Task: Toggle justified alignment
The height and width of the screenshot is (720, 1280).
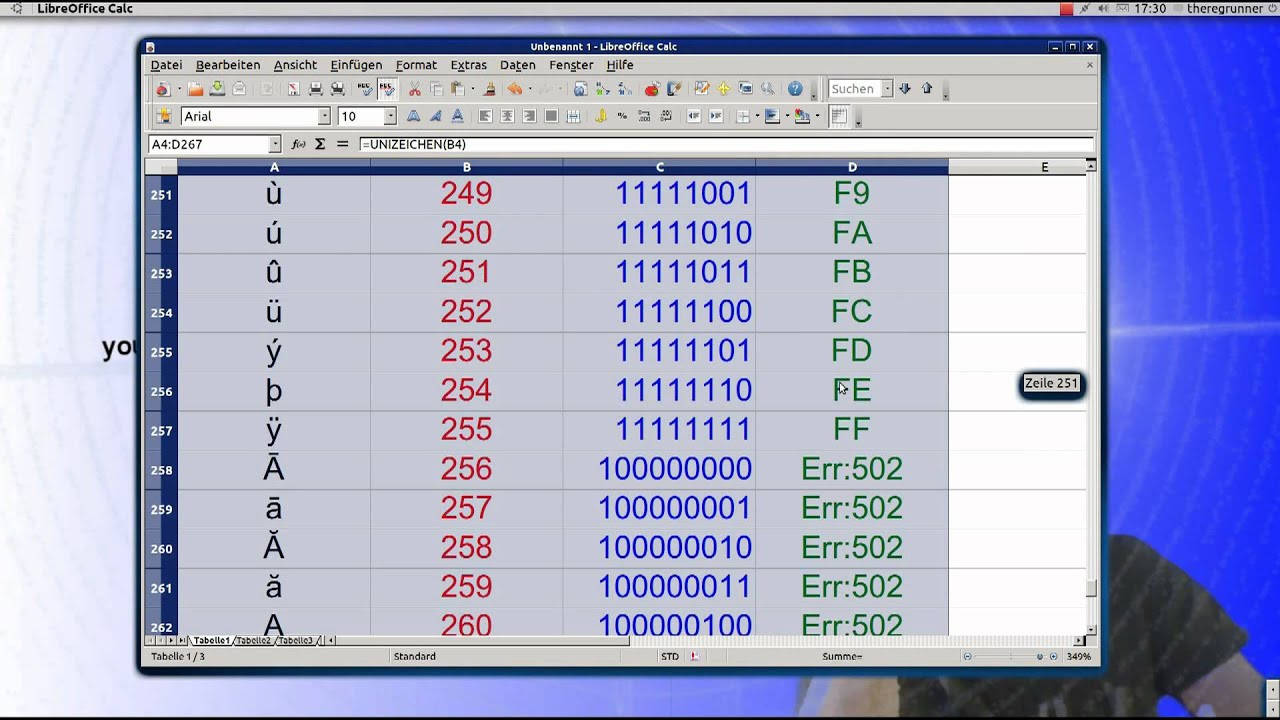Action: [x=551, y=116]
